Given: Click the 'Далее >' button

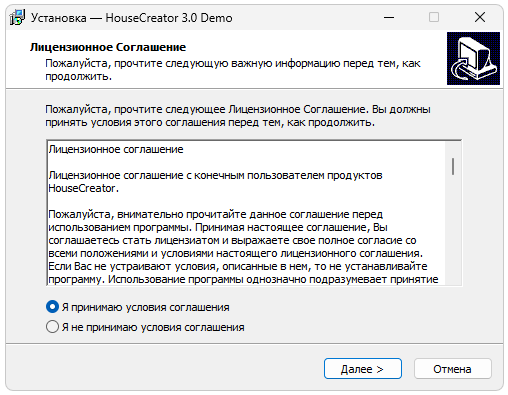Looking at the screenshot, I should coord(363,369).
